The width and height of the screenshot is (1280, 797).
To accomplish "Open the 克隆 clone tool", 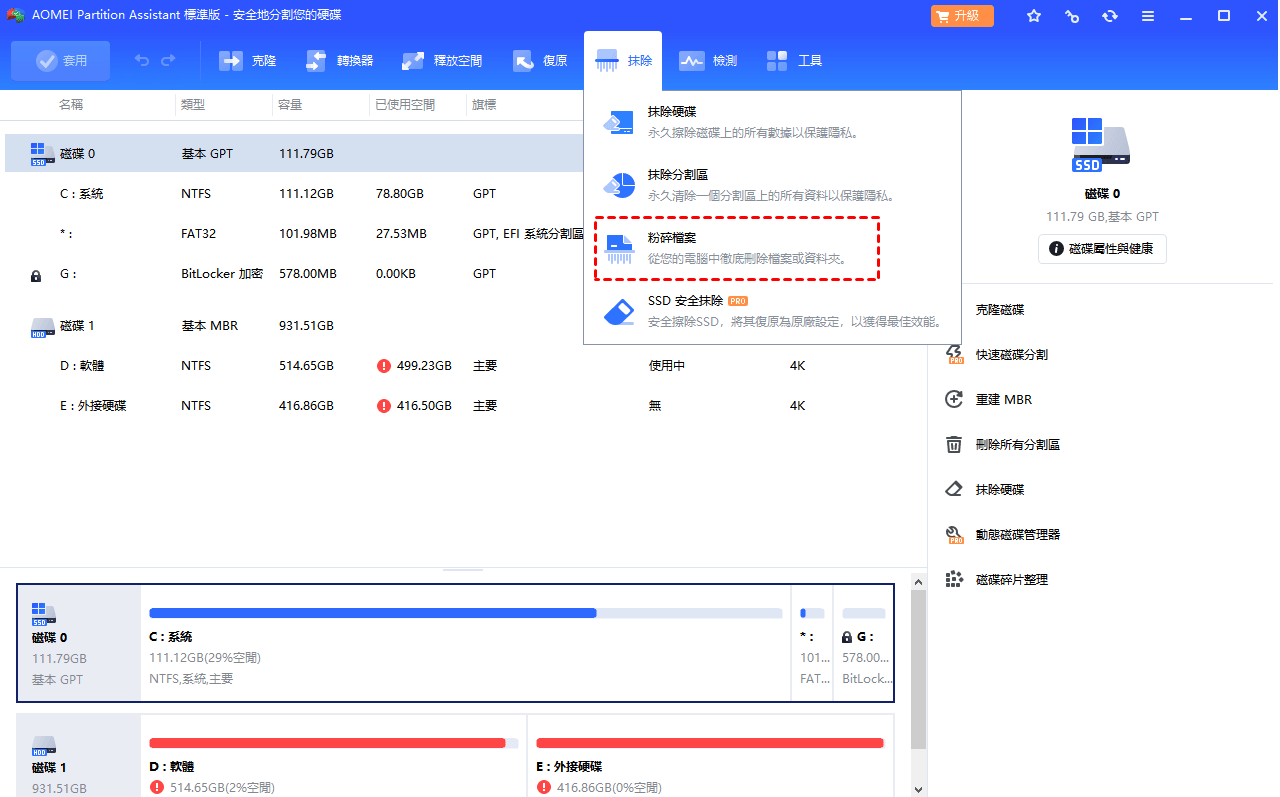I will tap(247, 61).
